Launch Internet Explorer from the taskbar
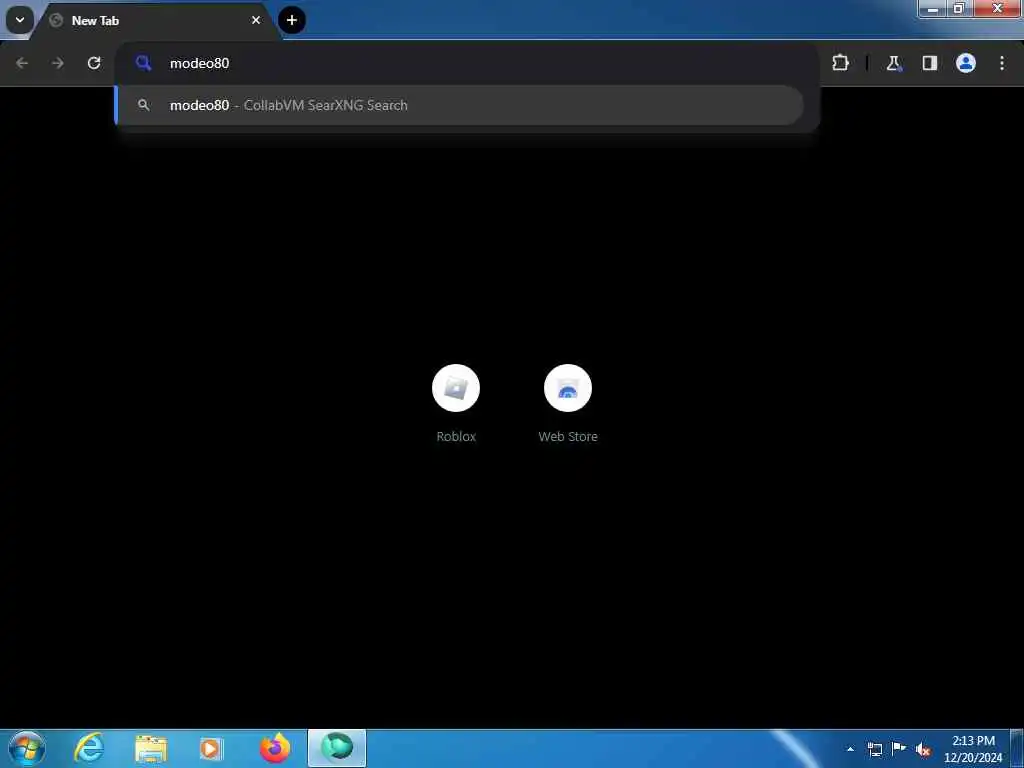This screenshot has width=1024, height=768. 89,748
